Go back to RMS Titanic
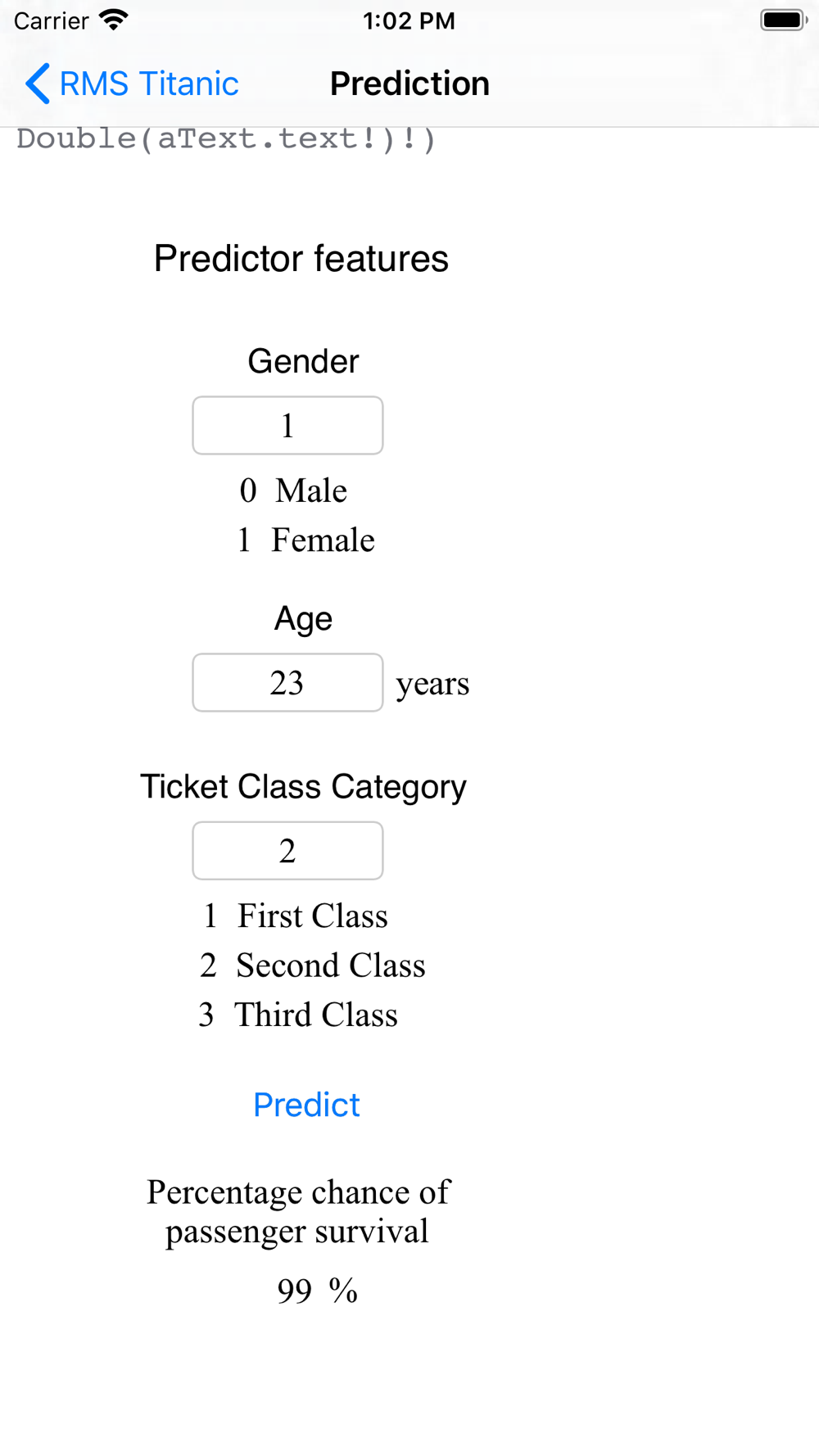 tap(132, 84)
